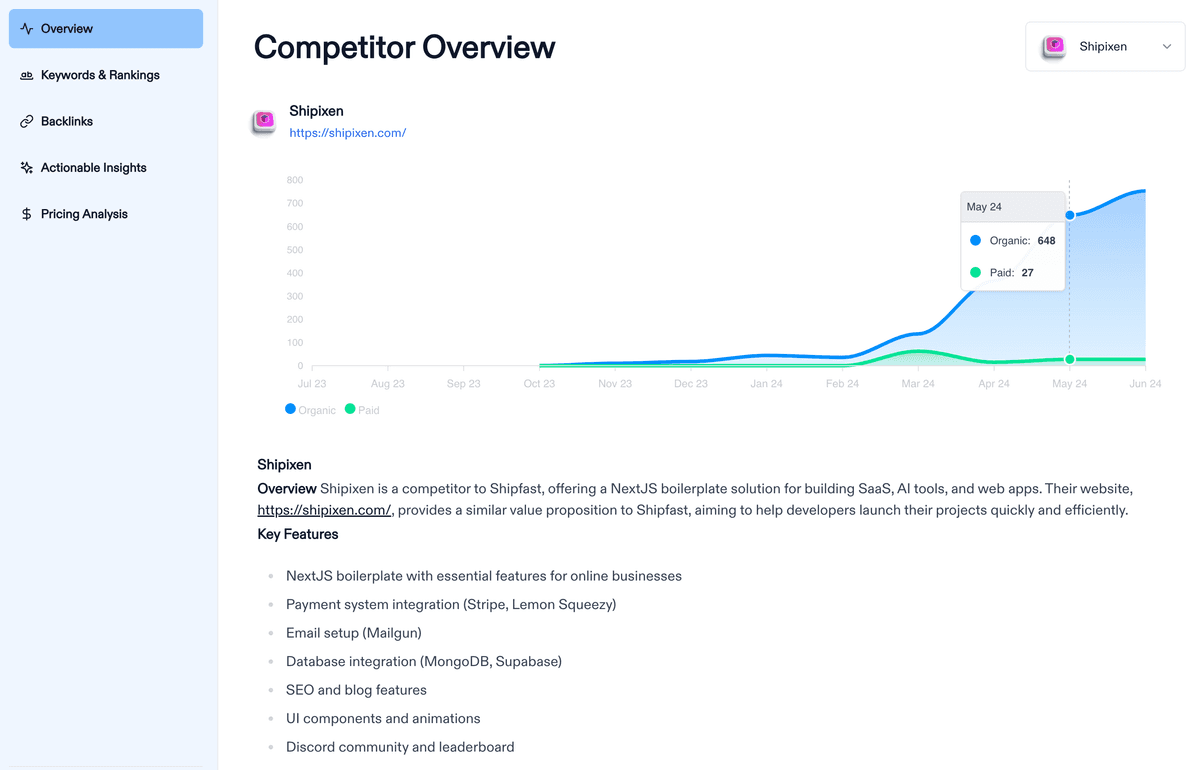Select the Keywords & Rankings icon
Viewport: 1200px width, 770px height.
tap(26, 75)
